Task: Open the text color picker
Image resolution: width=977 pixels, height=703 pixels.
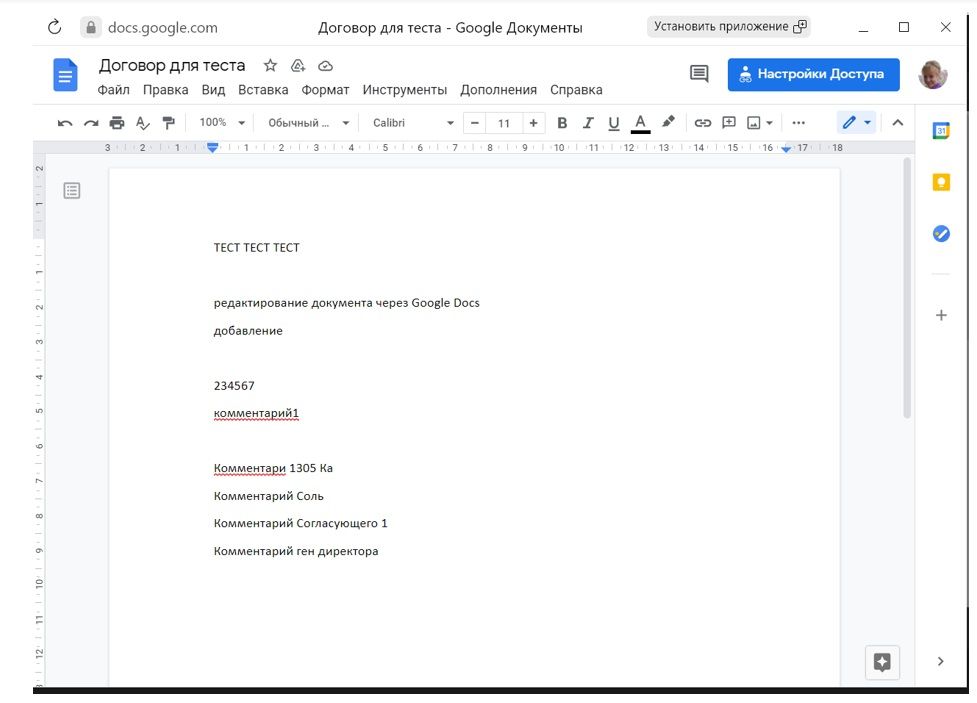Action: click(x=641, y=123)
